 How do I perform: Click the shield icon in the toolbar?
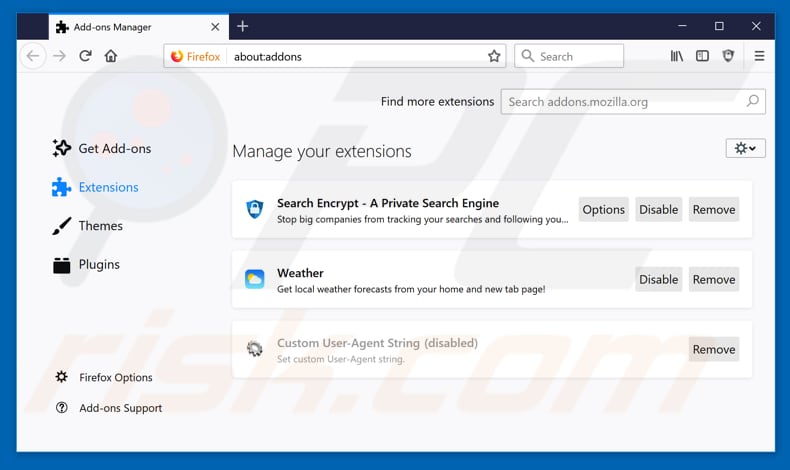click(728, 56)
